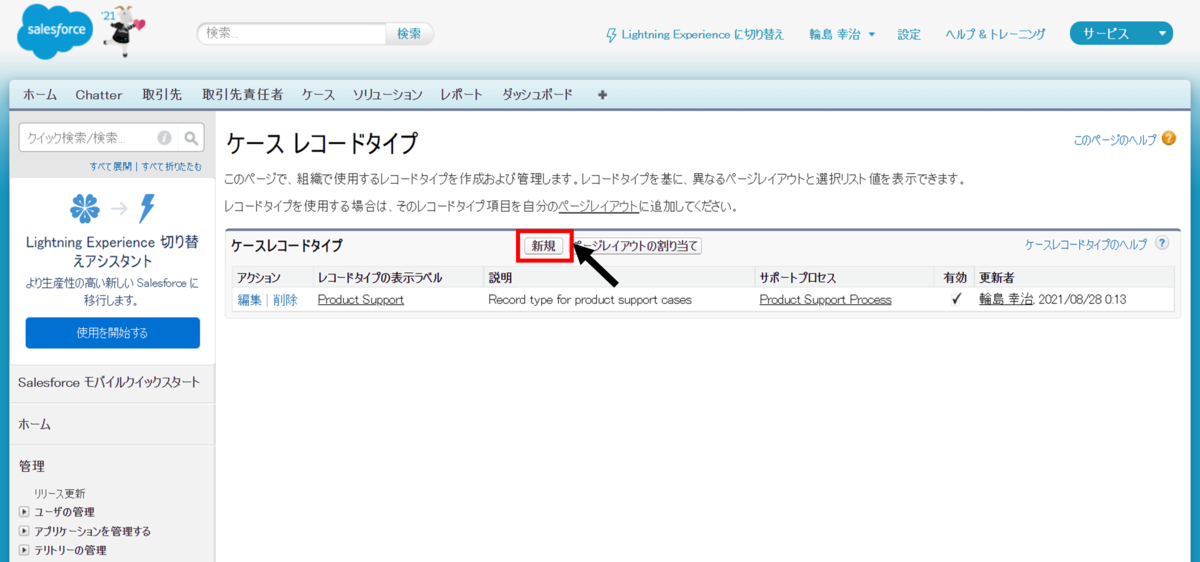Click the このページのヘルプ link
Screen dimensions: 1200x562
click(1115, 140)
